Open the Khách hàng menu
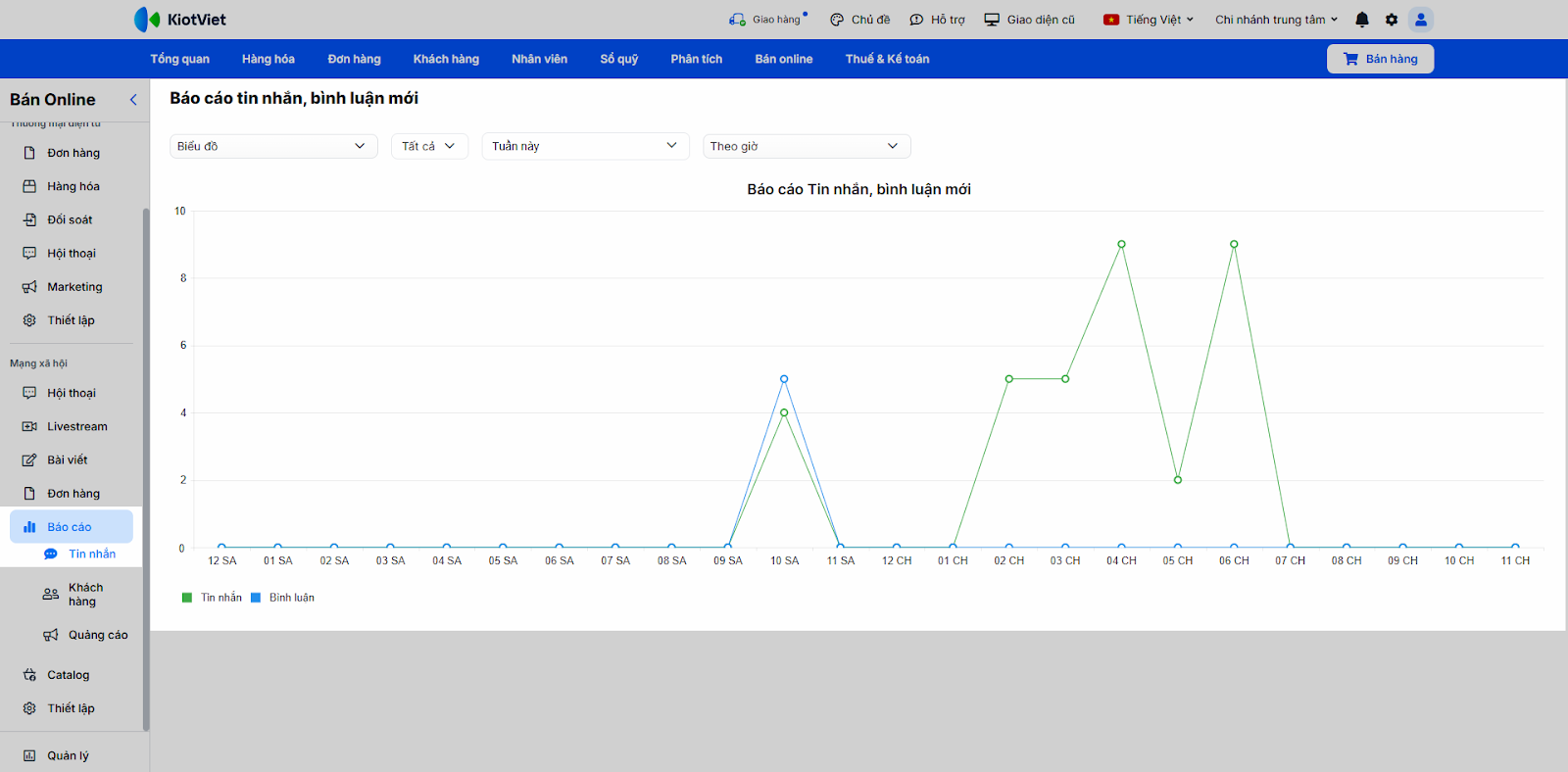 [446, 59]
